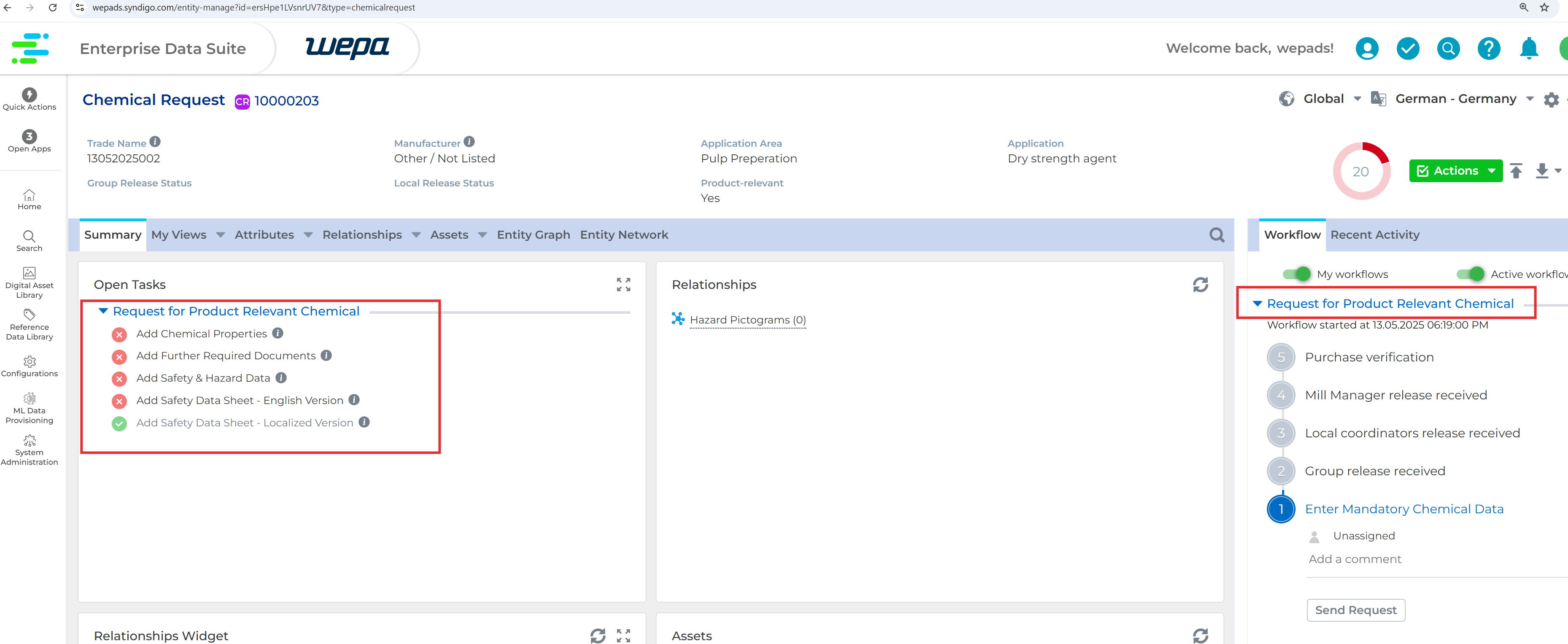This screenshot has height=644, width=1568.
Task: Collapse Request for Product Relevant Chemical workflow
Action: [1258, 303]
